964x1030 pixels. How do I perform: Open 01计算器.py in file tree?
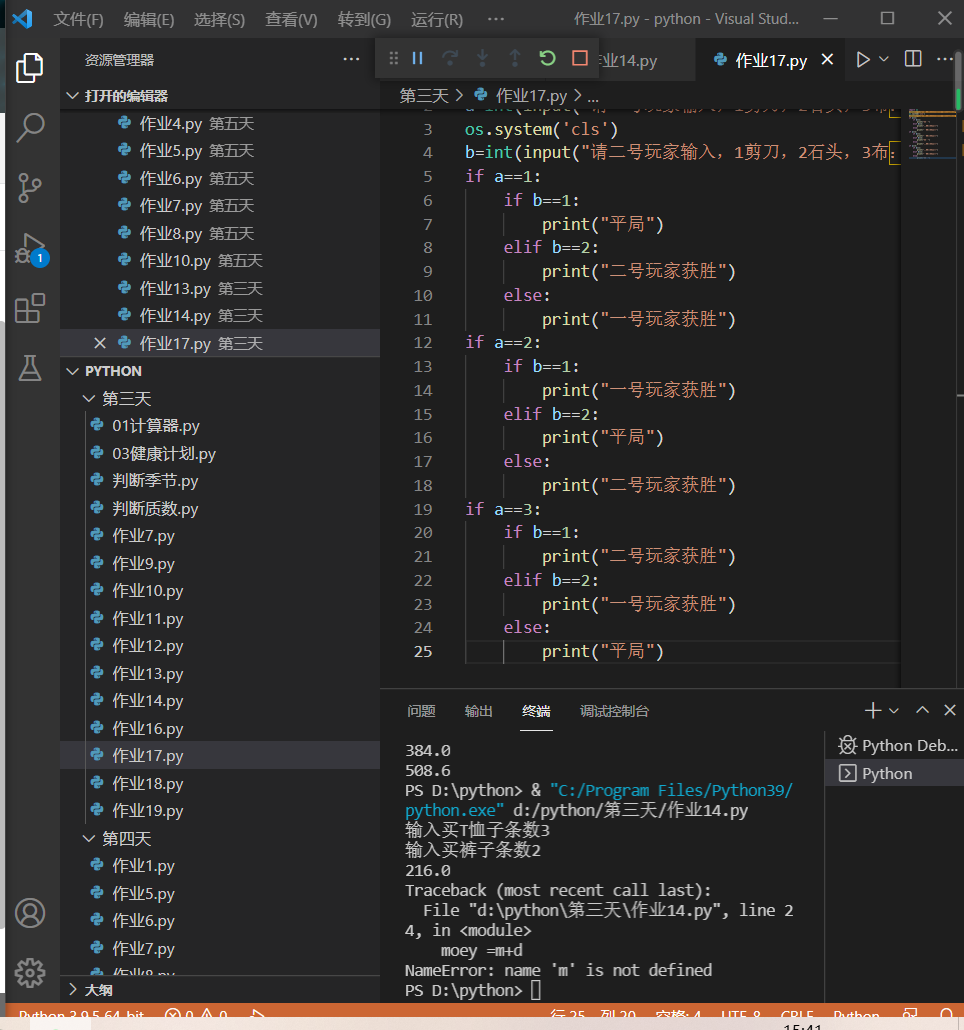click(x=156, y=426)
